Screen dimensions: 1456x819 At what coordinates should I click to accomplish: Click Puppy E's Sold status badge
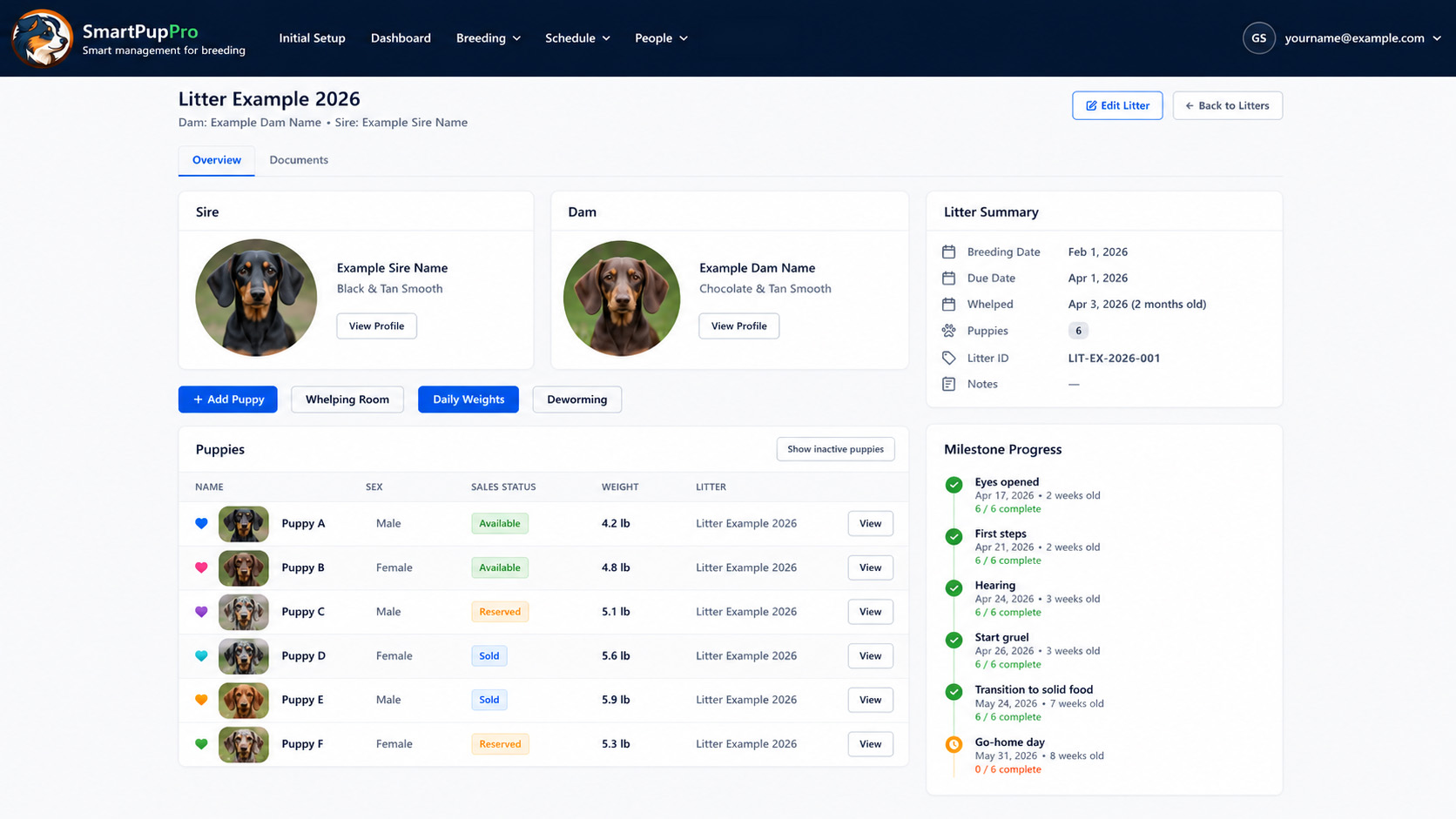[x=489, y=700]
